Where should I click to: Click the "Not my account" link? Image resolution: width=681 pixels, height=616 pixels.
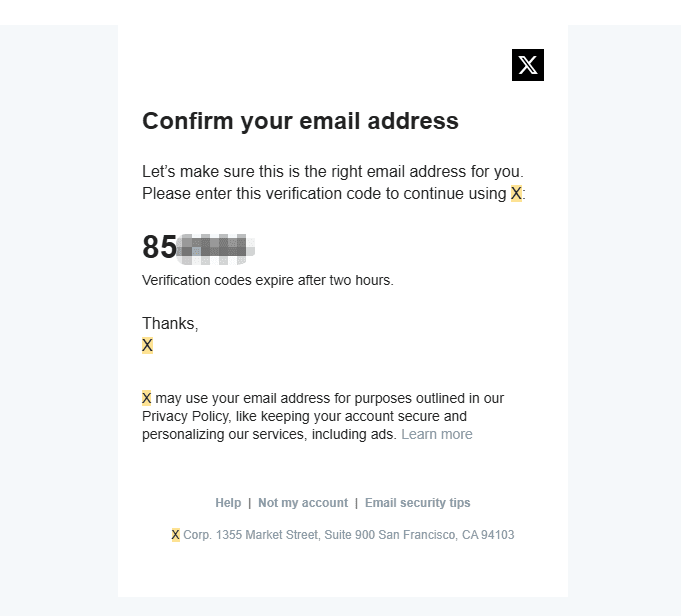click(303, 503)
